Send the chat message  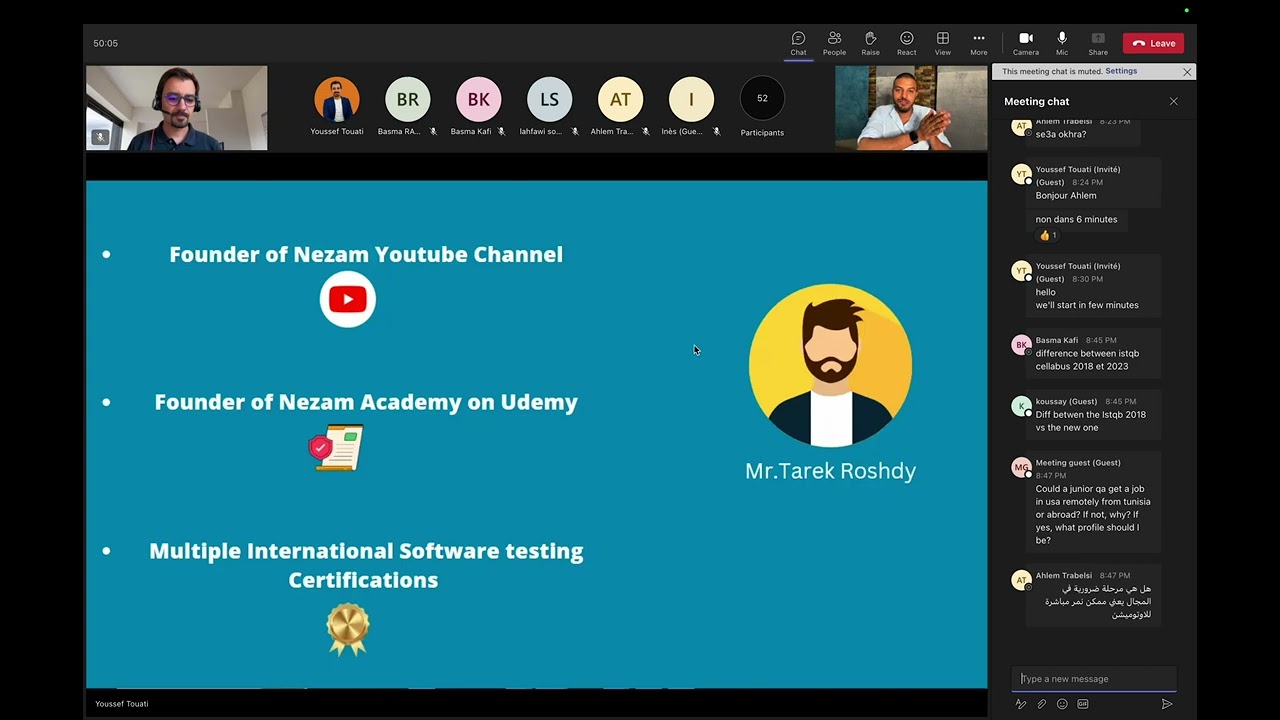pyautogui.click(x=1166, y=704)
